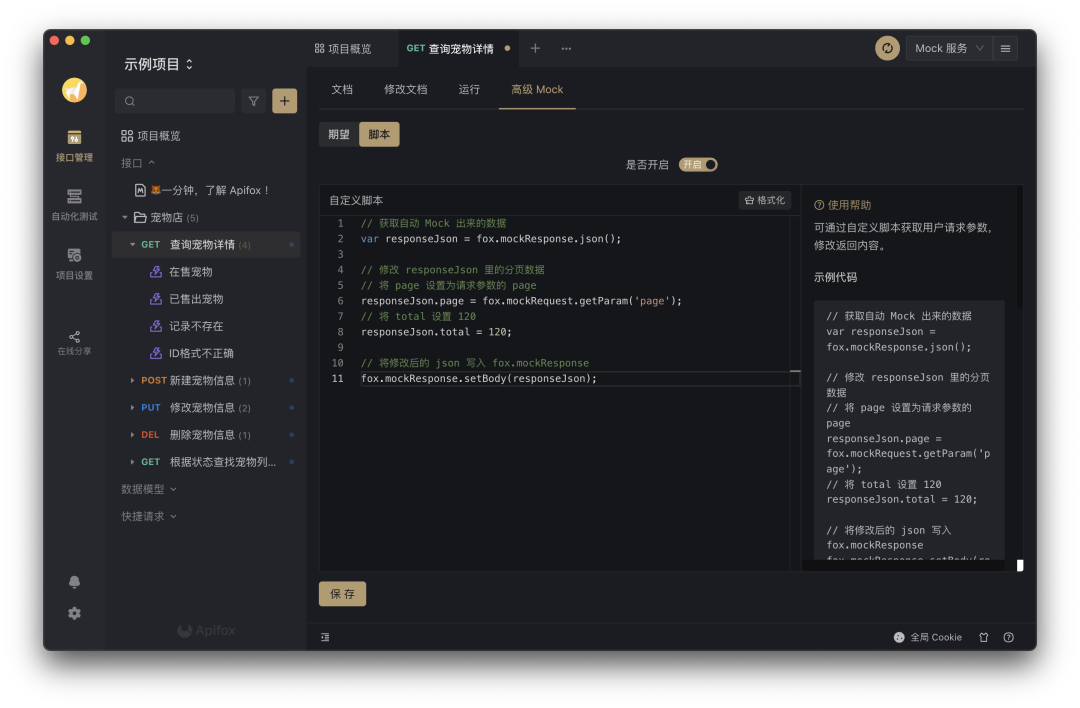
Task: Open the Mock 服务 dropdown
Action: point(948,48)
